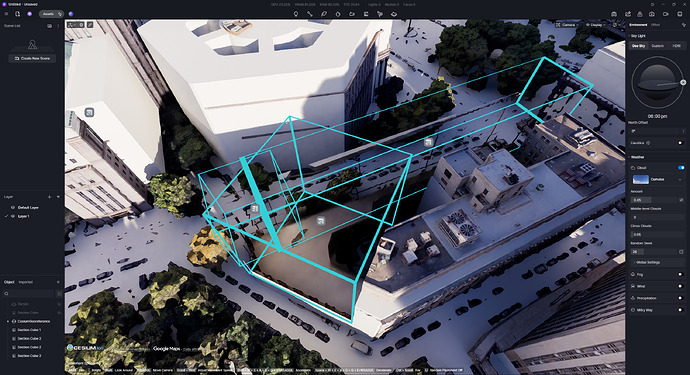
Task: Collapse the Weather section
Action: pos(629,157)
